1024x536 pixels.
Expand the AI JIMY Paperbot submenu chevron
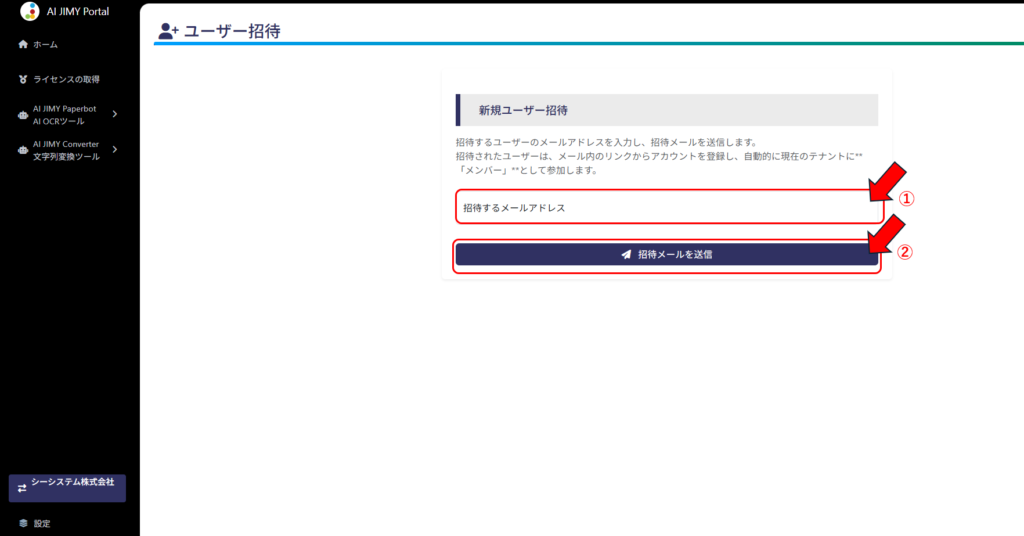click(115, 114)
